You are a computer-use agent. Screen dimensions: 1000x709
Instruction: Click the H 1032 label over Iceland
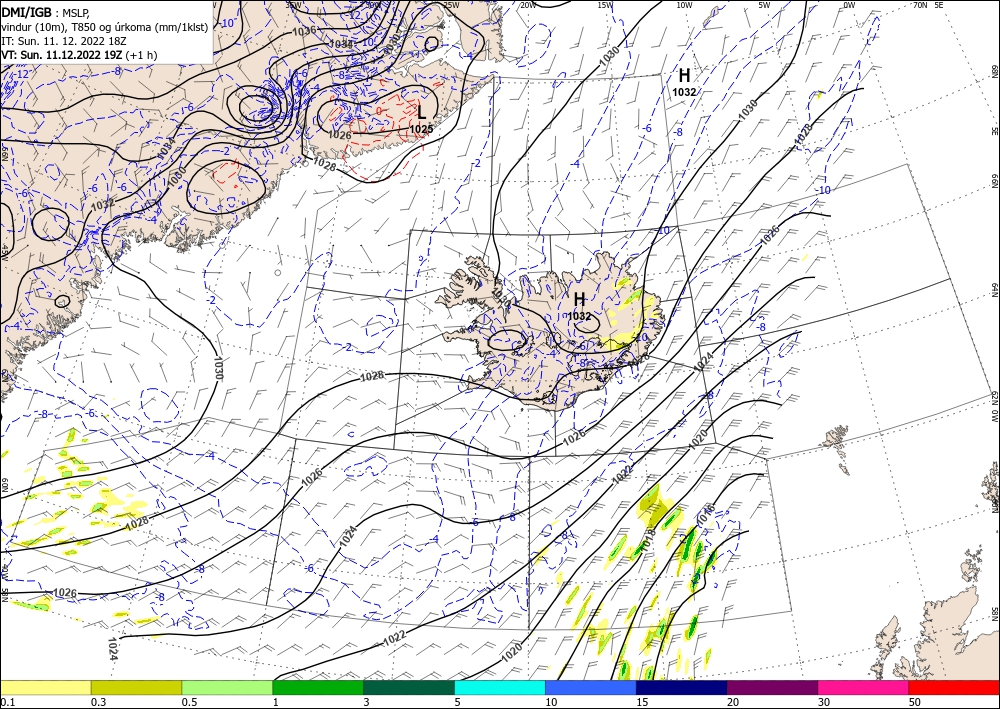[x=579, y=306]
